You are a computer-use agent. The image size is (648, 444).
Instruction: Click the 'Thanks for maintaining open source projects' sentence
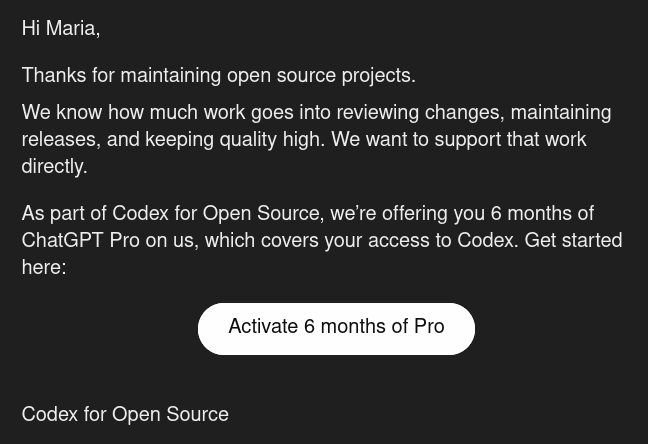point(218,77)
